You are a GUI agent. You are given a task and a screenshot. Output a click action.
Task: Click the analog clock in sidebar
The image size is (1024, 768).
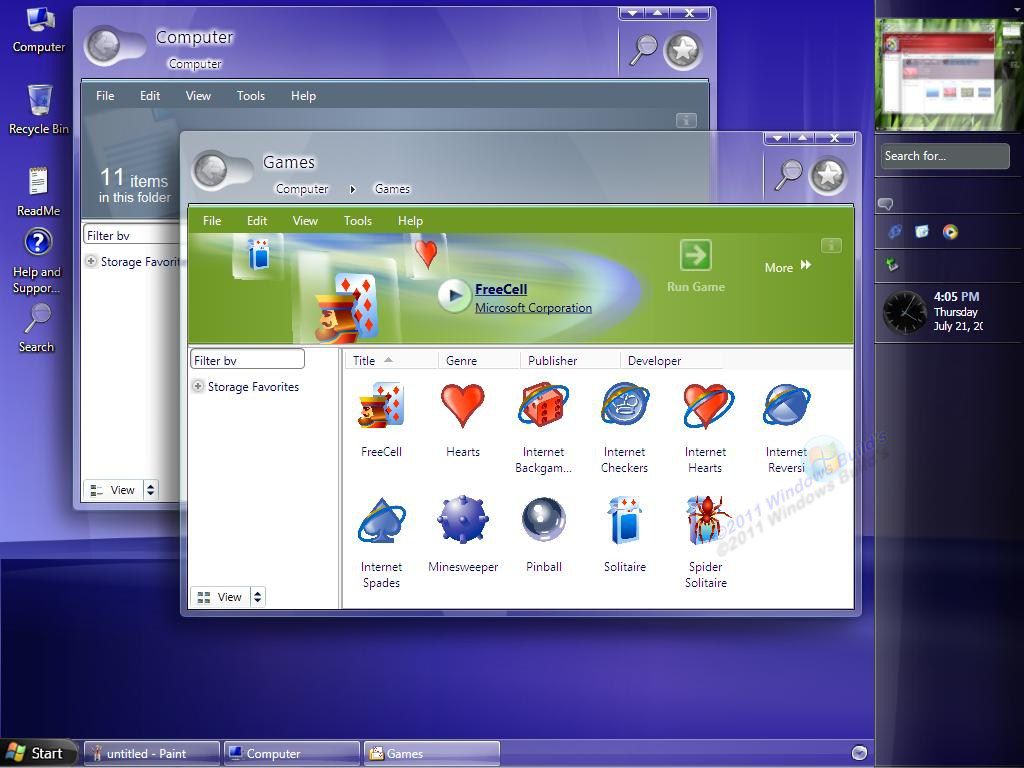[x=905, y=312]
